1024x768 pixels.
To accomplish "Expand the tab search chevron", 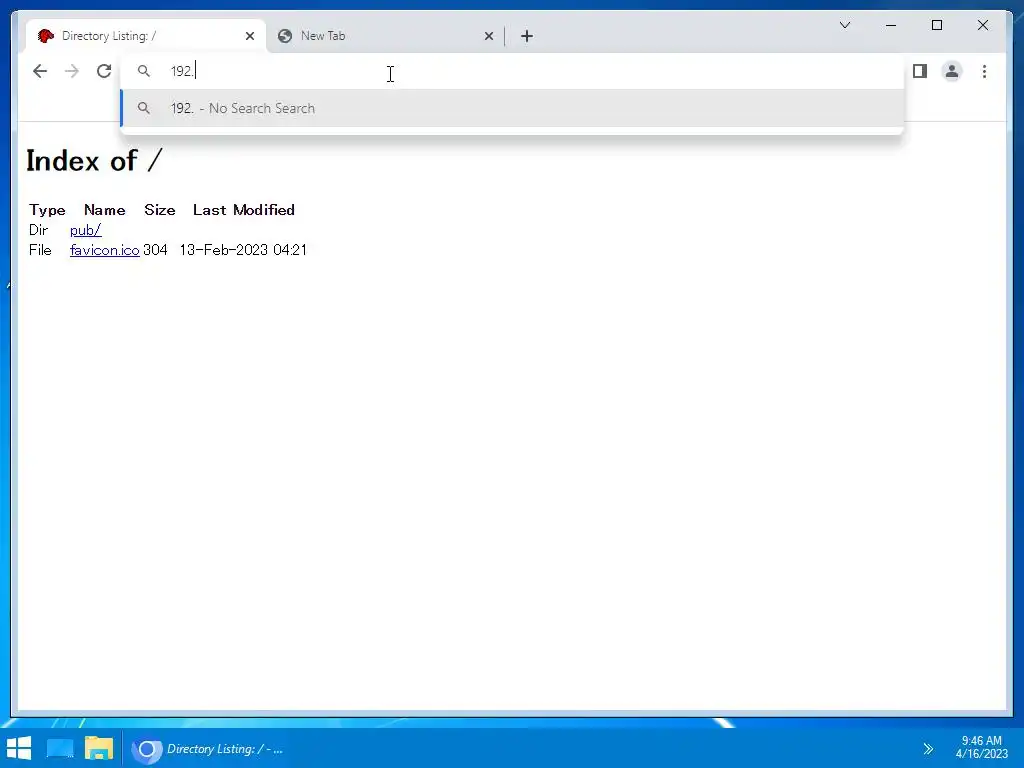I will [845, 25].
